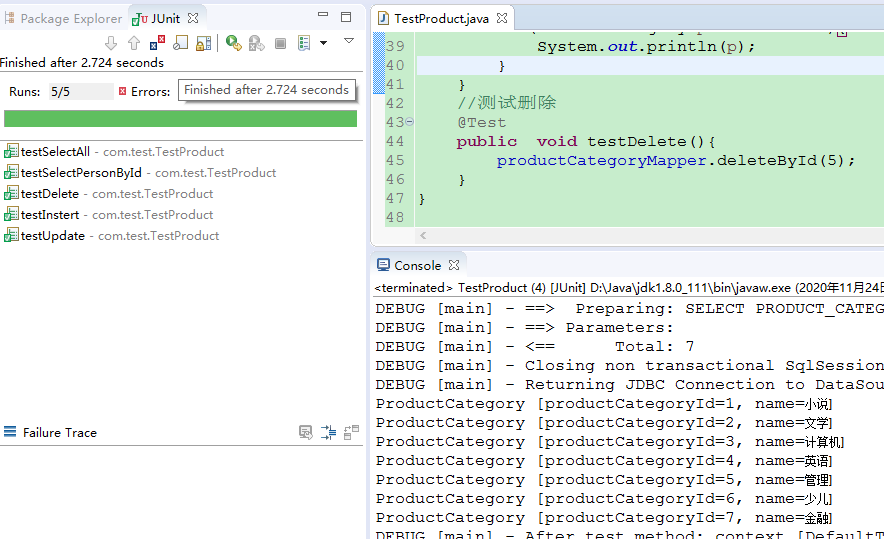884x539 pixels.
Task: Select testSelectAll in JUnit results
Action: point(114,152)
